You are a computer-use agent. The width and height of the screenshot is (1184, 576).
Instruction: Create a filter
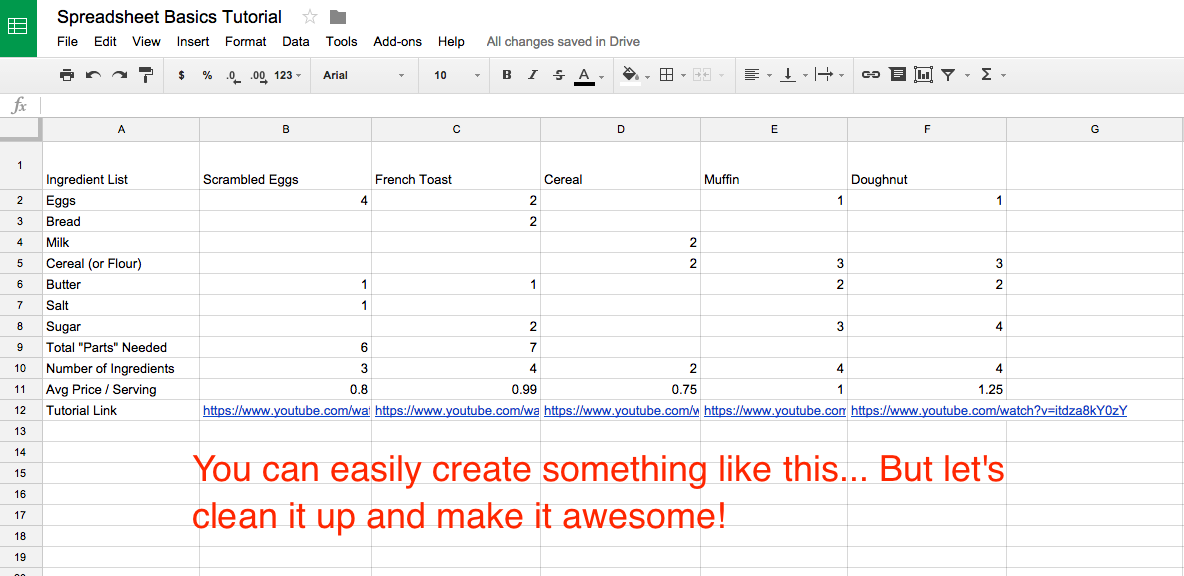coord(948,74)
